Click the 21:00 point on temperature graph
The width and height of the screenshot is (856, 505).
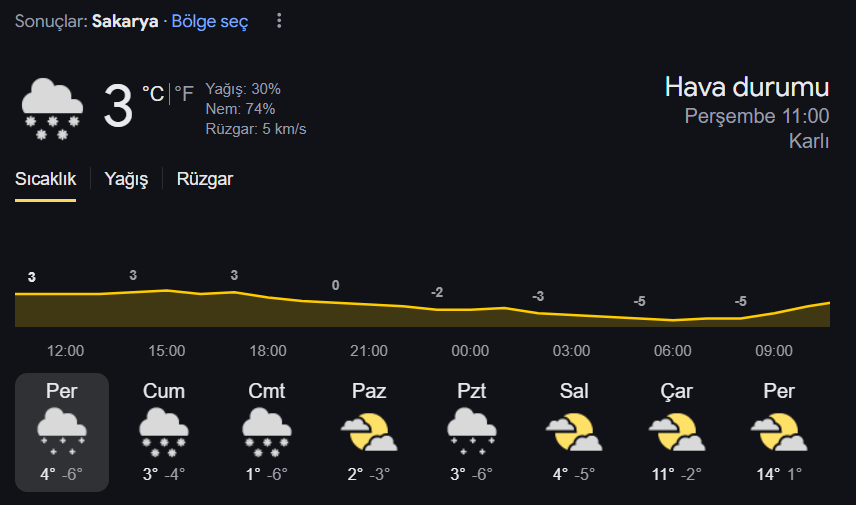click(x=369, y=304)
